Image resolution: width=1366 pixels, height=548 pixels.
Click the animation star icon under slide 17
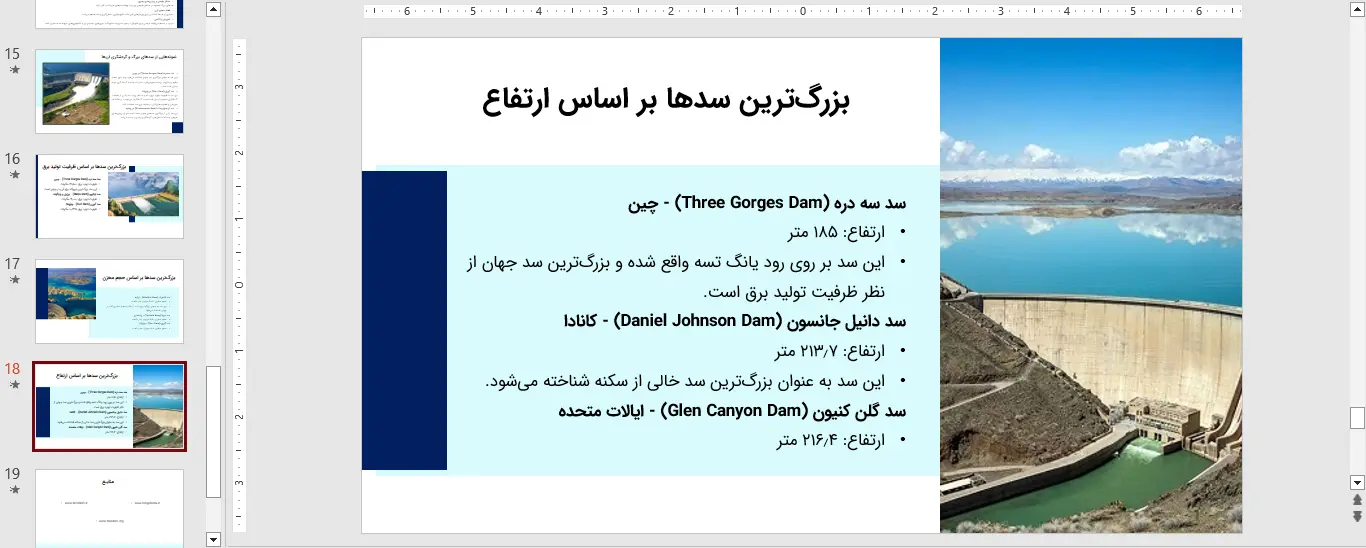pyautogui.click(x=14, y=280)
